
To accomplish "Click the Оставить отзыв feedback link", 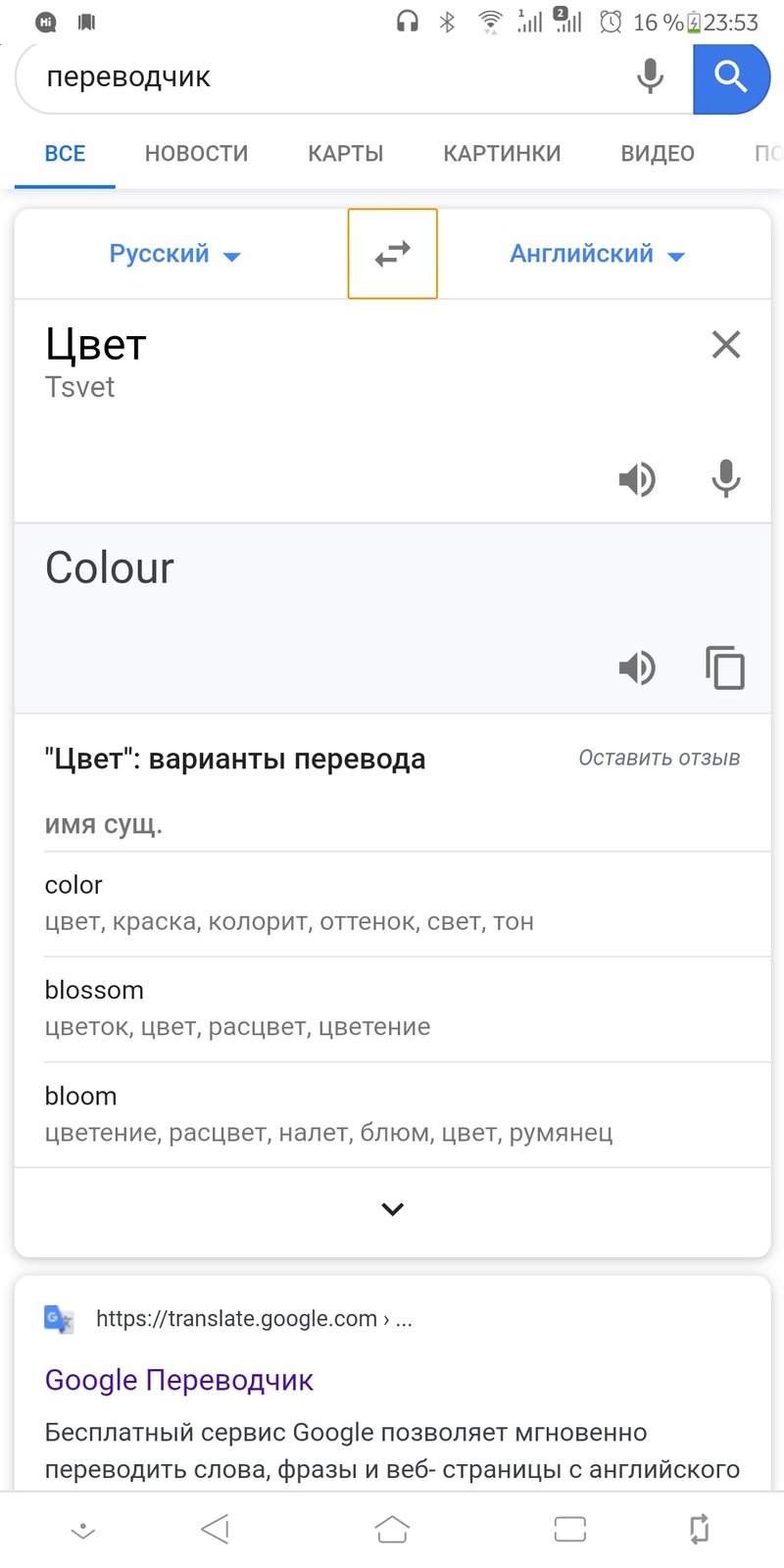I will [659, 758].
